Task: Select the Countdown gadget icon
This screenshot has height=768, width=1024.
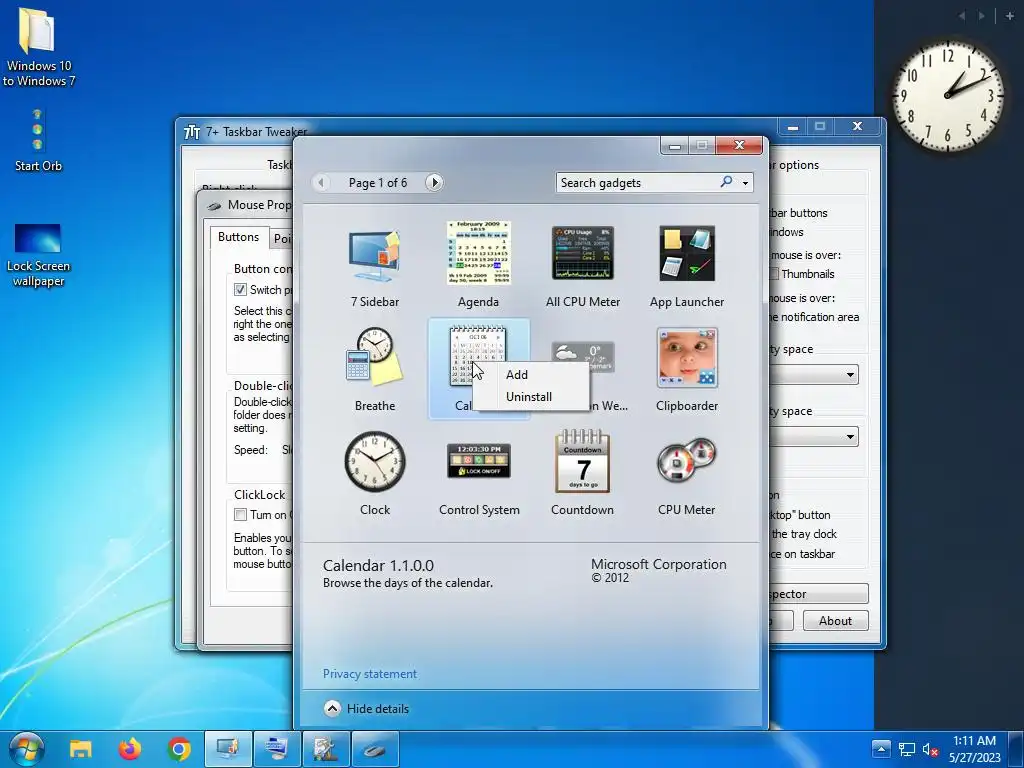Action: tap(582, 461)
